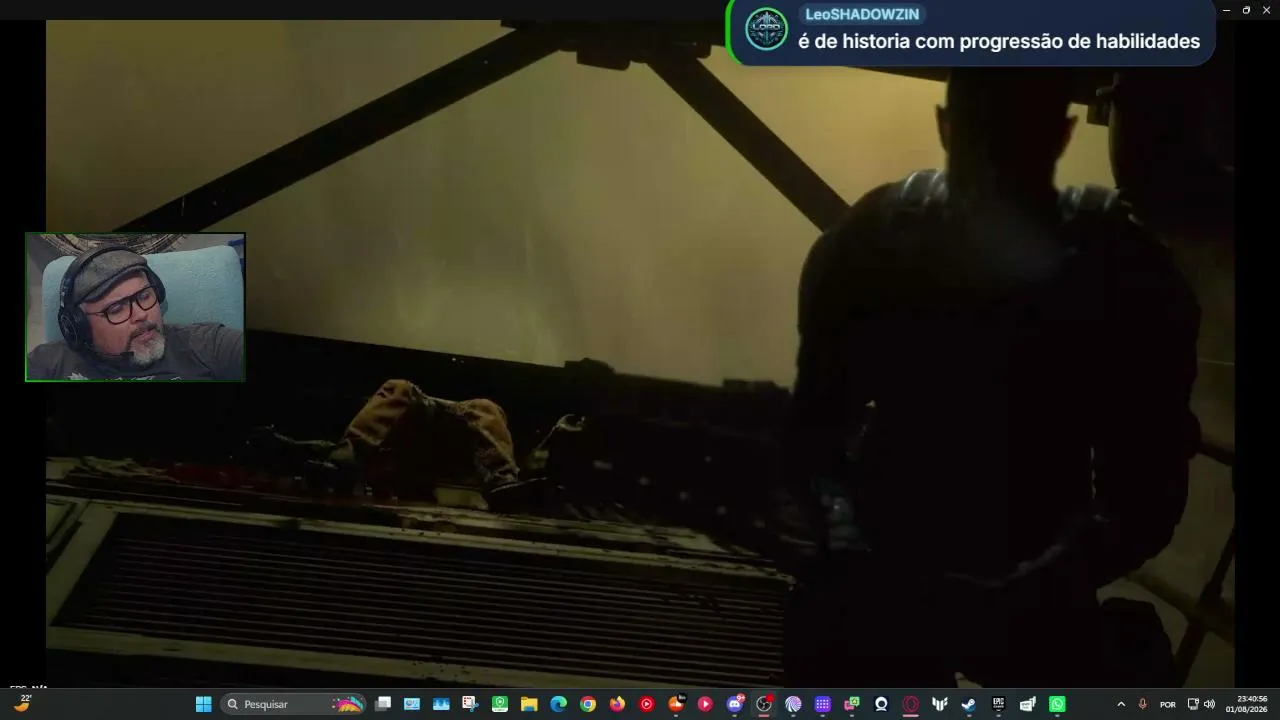Viewport: 1280px width, 720px height.
Task: Open WhatsApp from the taskbar
Action: (x=1057, y=704)
